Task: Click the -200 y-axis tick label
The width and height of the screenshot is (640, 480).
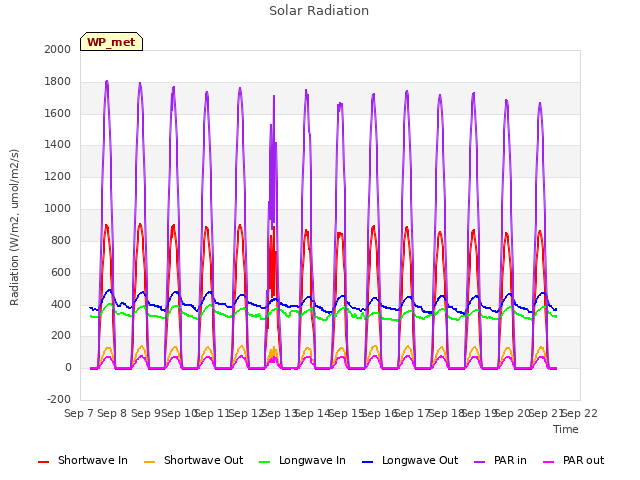Action: (59, 400)
